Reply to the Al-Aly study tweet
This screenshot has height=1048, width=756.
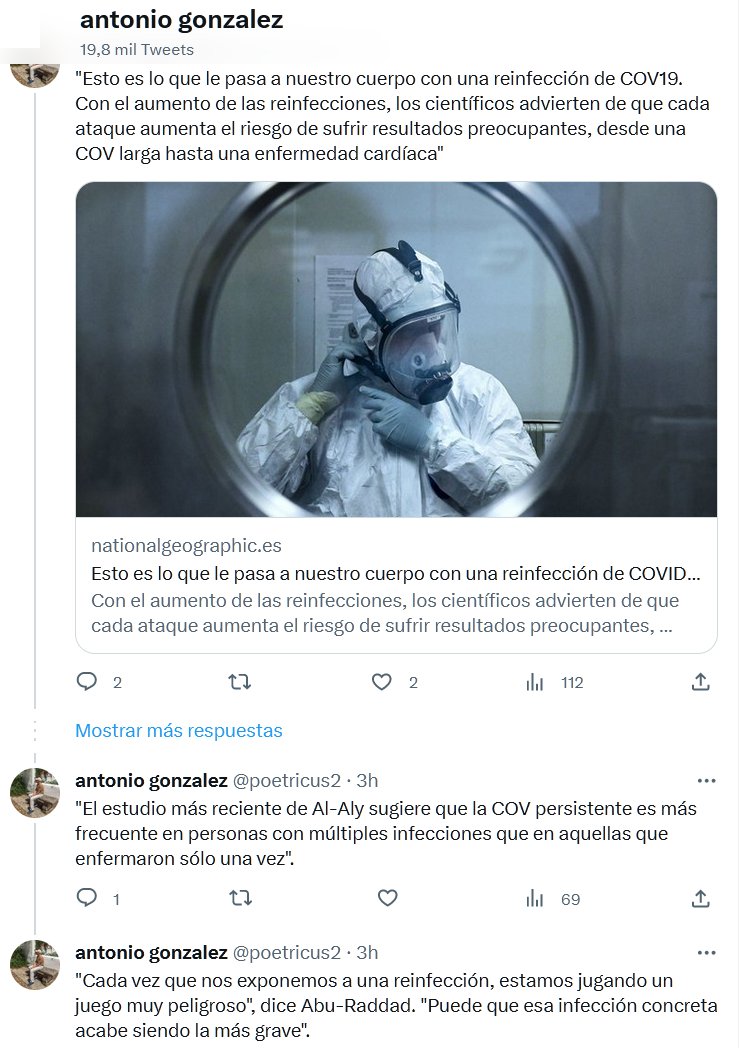[x=87, y=898]
